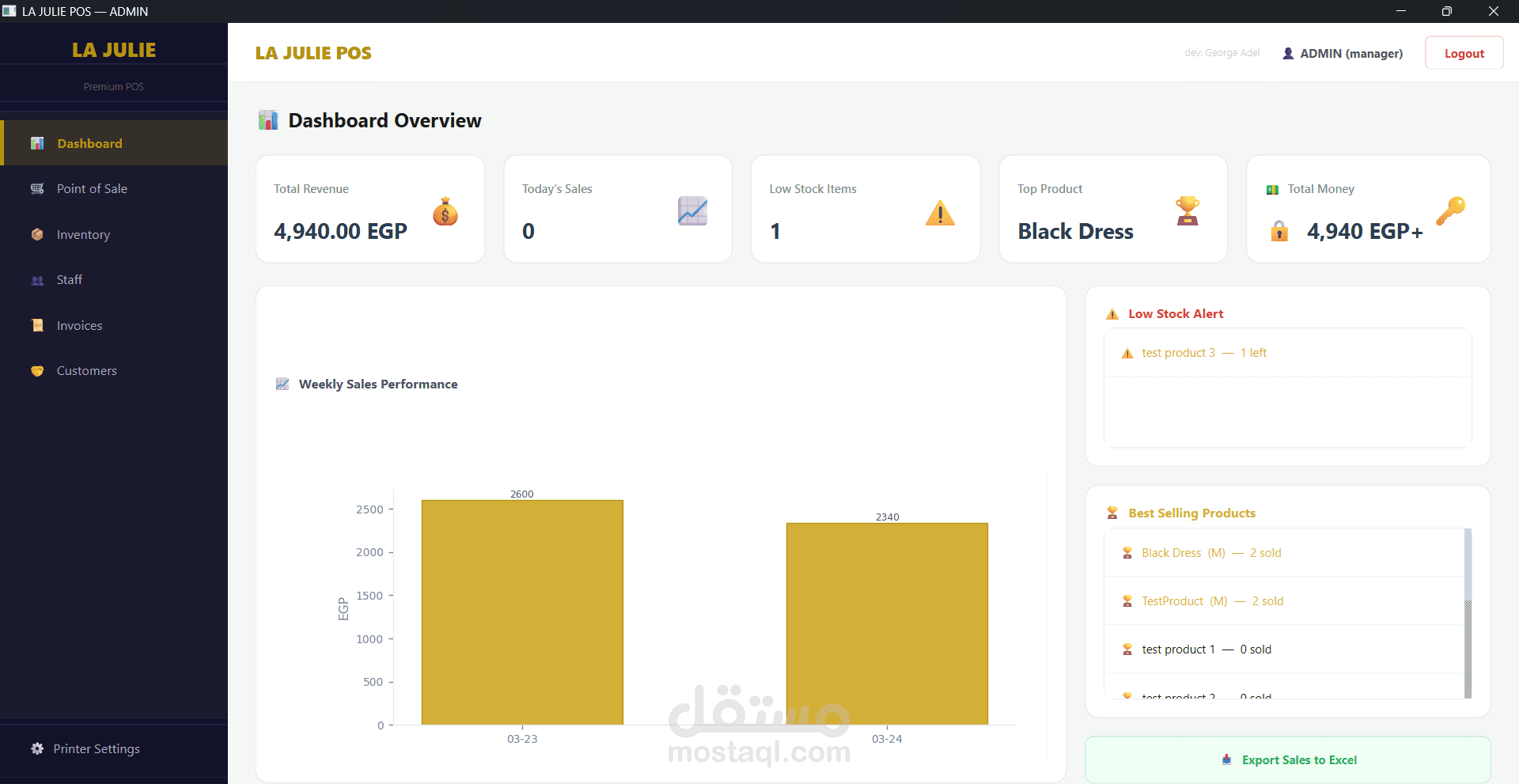
Task: Click the Logout button
Action: (x=1464, y=53)
